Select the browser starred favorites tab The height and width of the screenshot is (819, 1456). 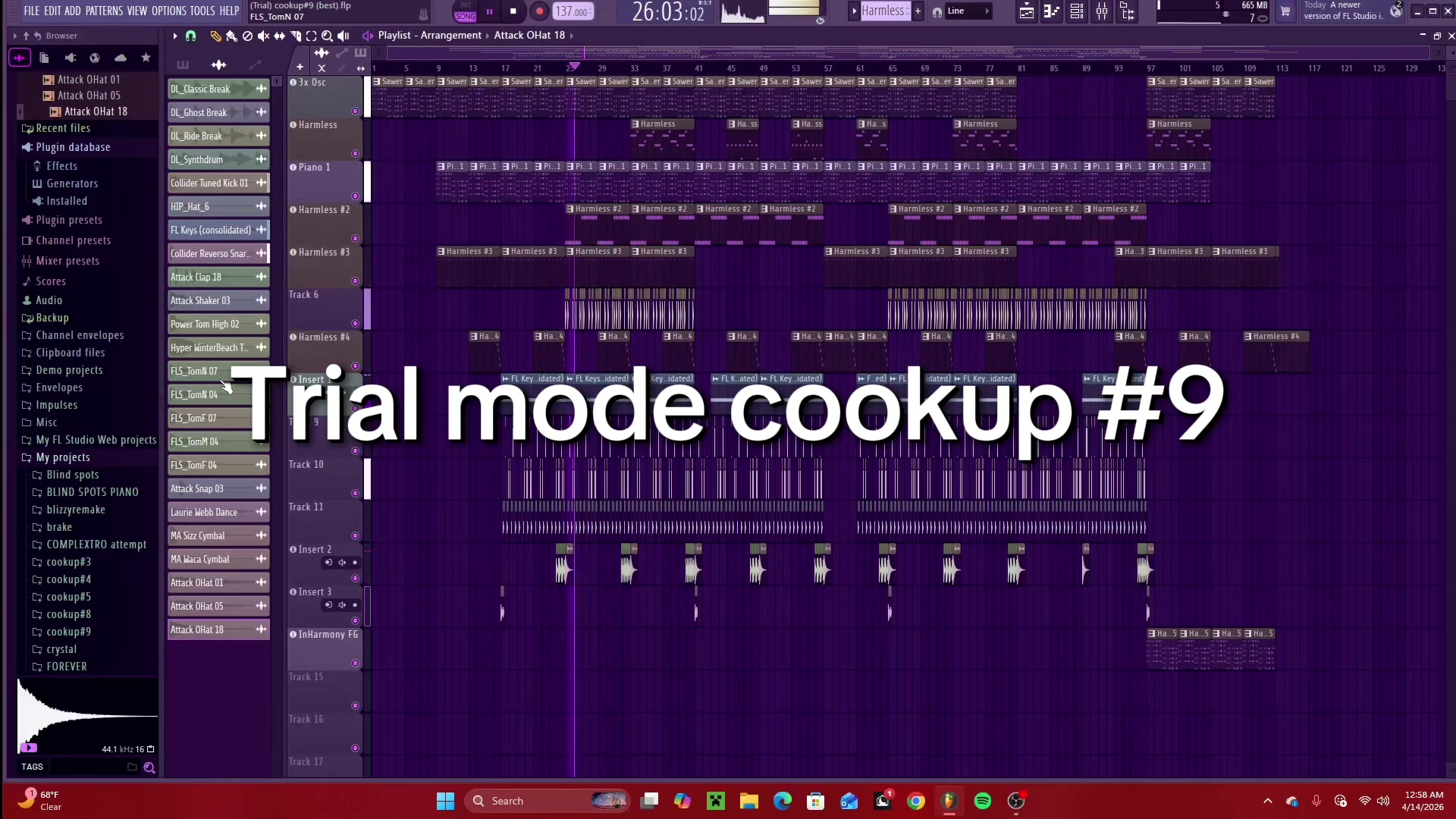(x=146, y=58)
